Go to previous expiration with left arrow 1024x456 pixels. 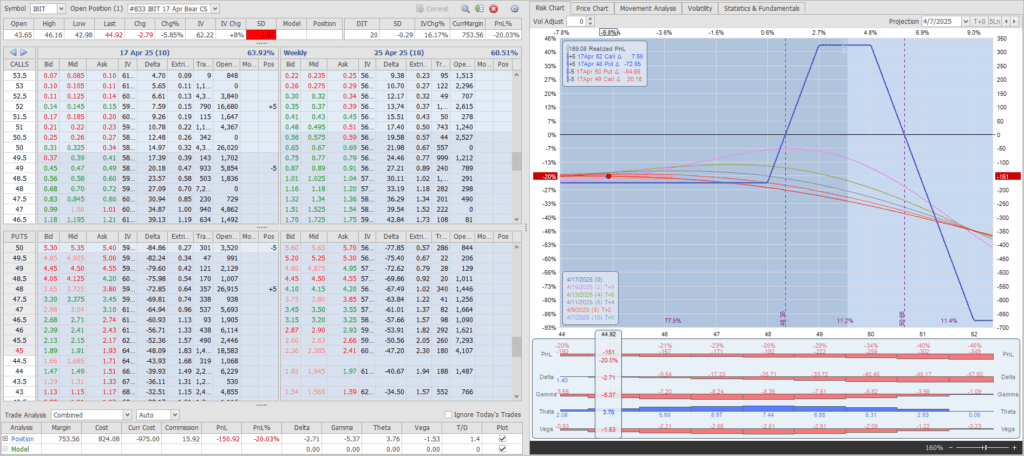(x=14, y=52)
